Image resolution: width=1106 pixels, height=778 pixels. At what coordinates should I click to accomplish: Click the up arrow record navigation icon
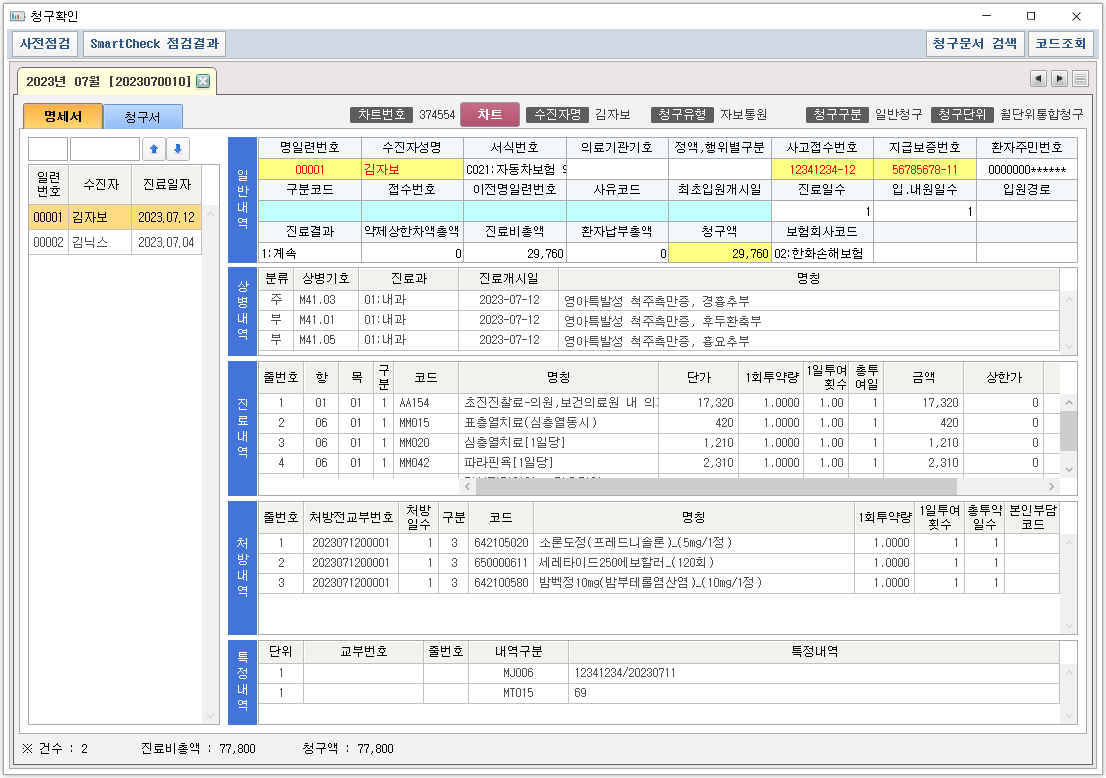point(153,150)
